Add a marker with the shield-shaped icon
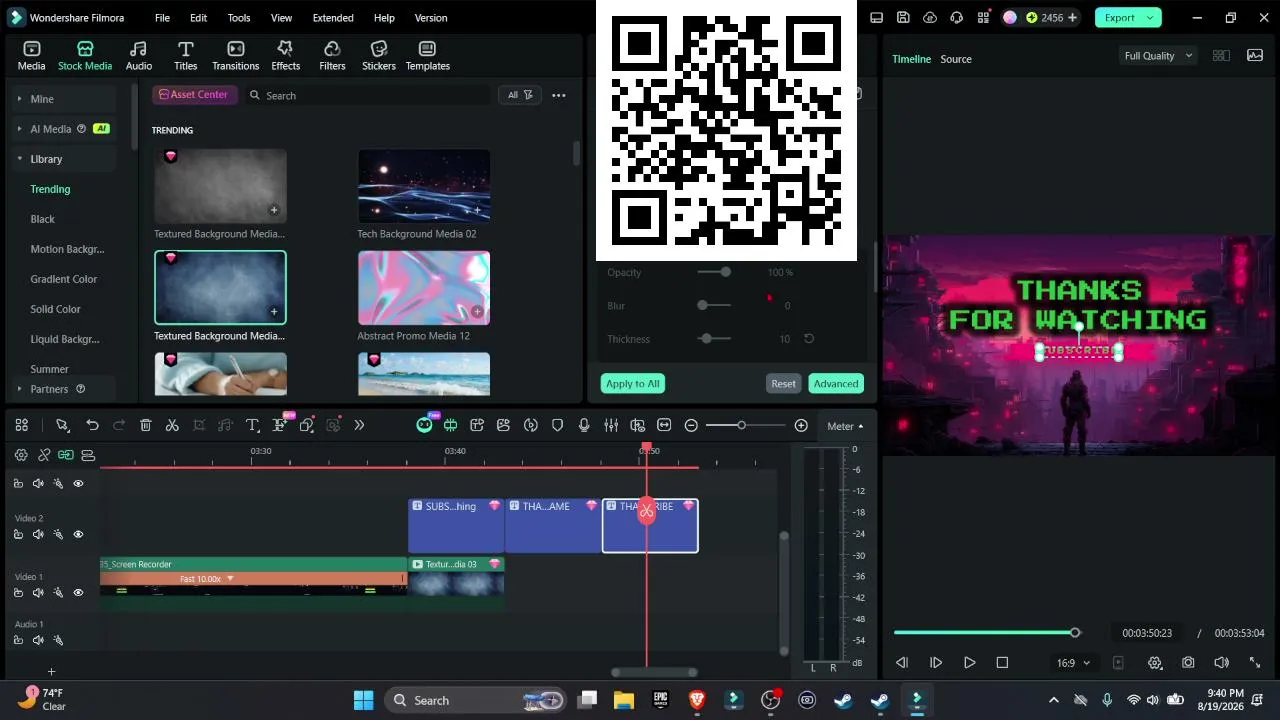Image resolution: width=1280 pixels, height=720 pixels. (557, 425)
